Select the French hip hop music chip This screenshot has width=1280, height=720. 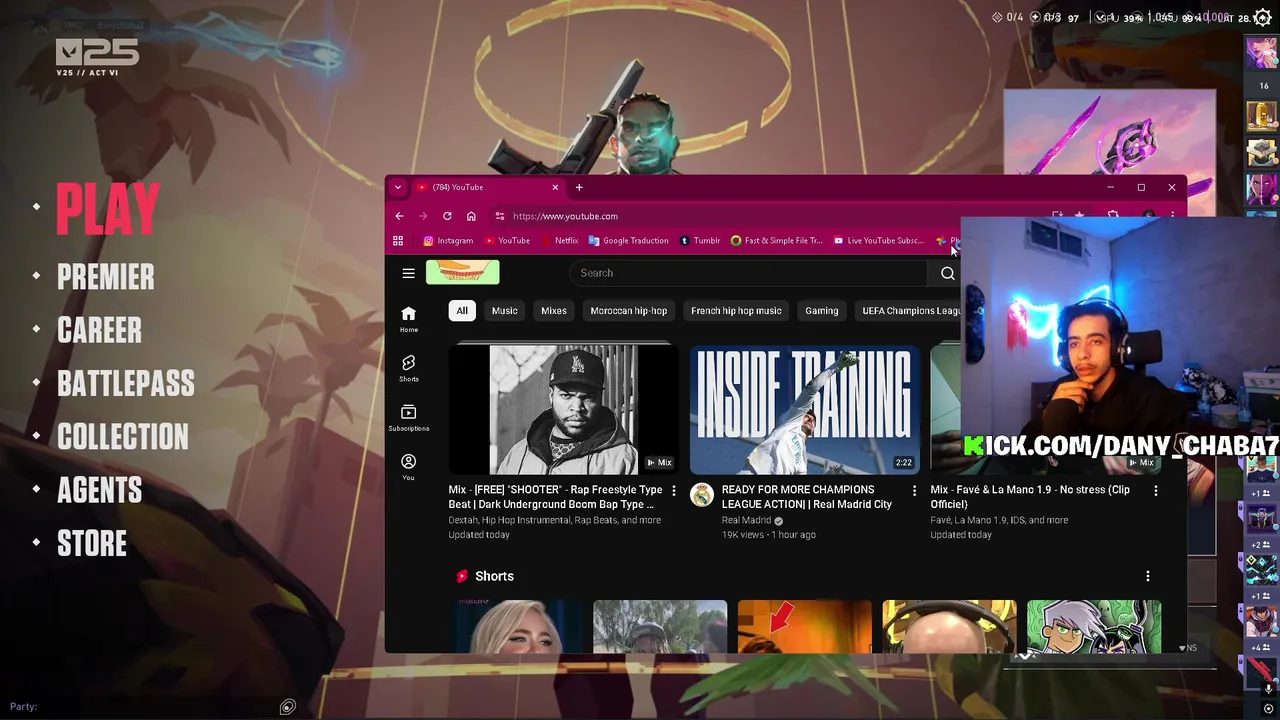736,311
